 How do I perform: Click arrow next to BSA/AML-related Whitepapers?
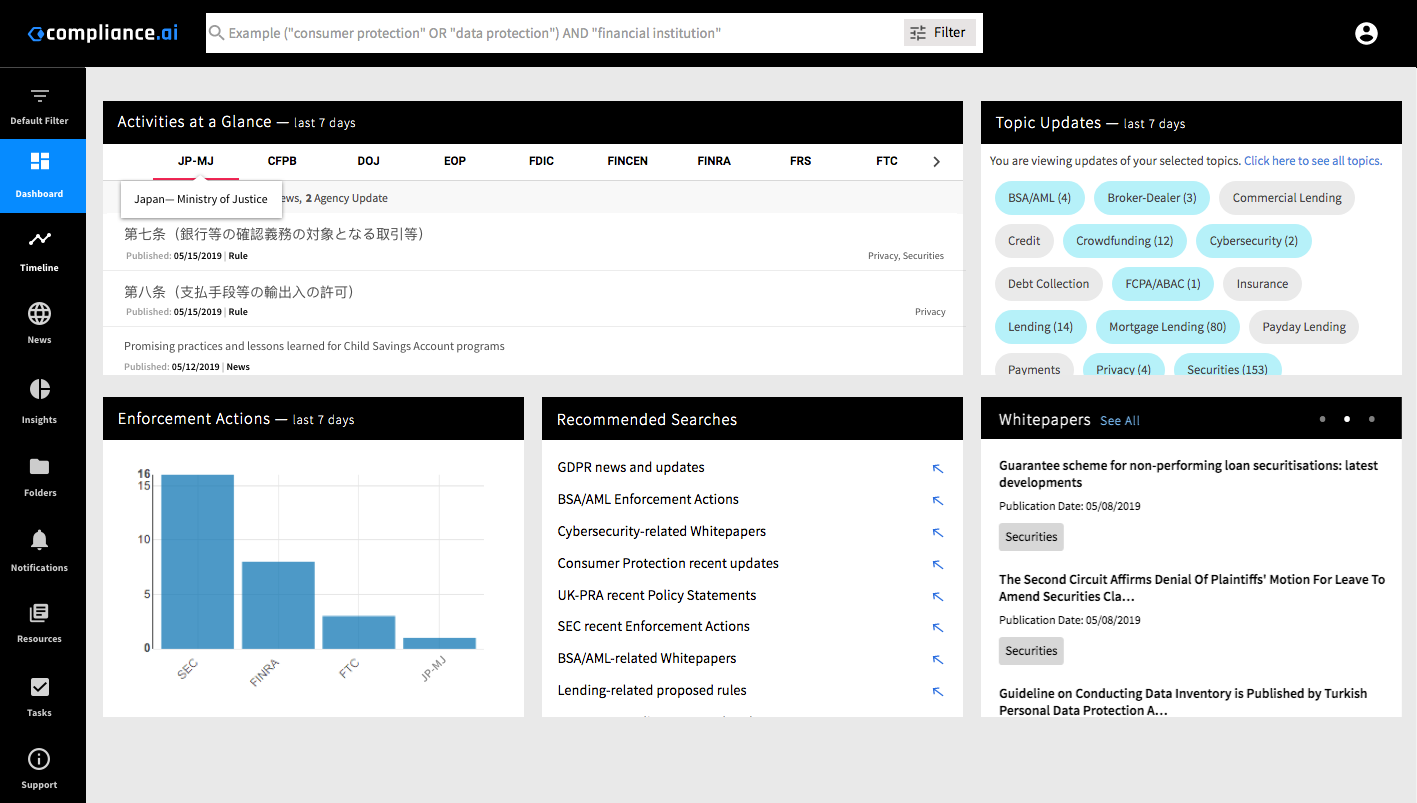938,659
